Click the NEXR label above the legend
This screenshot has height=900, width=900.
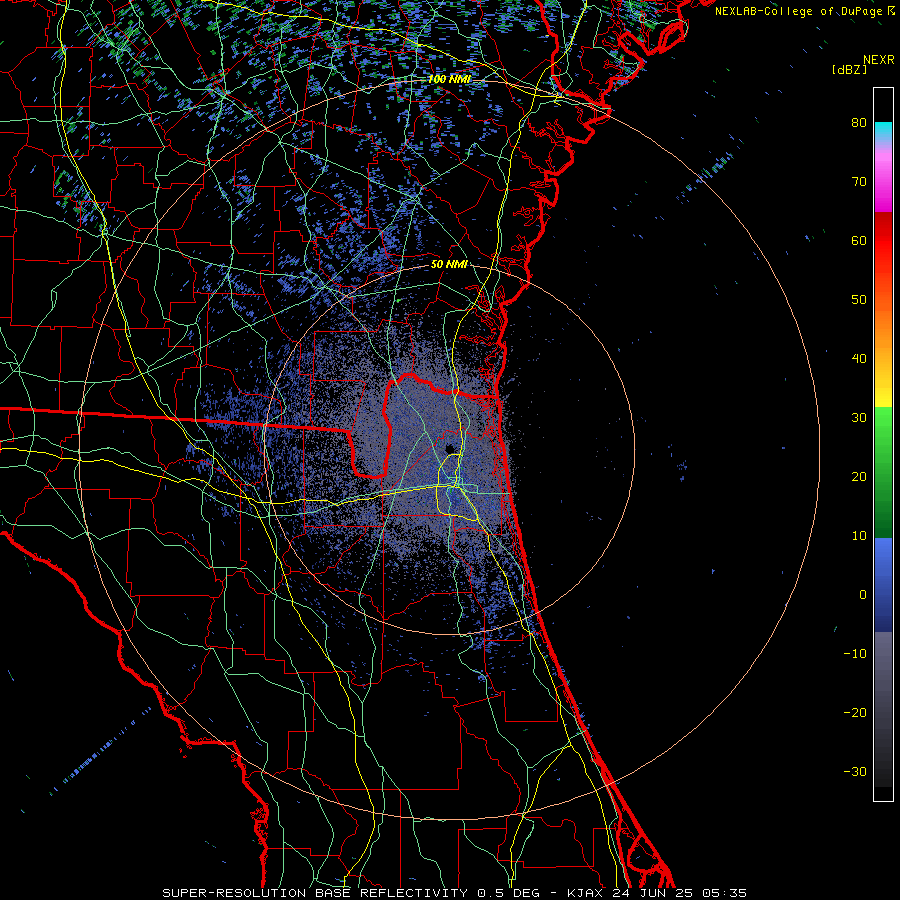[878, 60]
